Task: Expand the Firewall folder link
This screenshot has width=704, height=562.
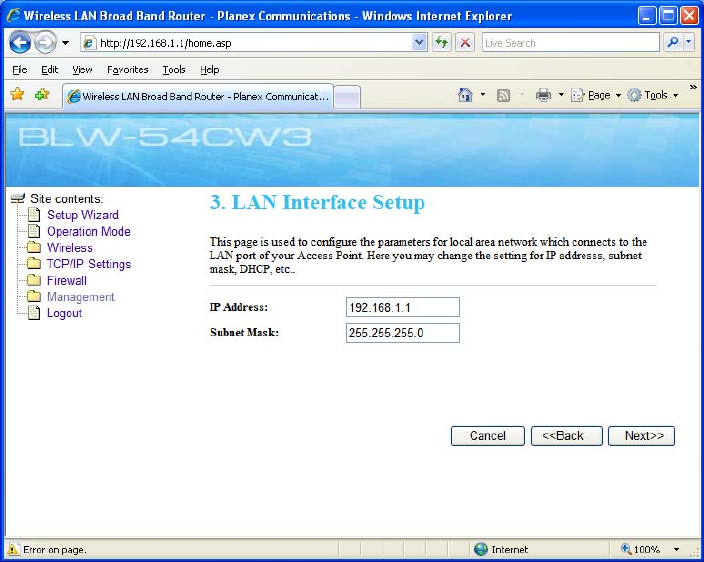Action: [66, 281]
